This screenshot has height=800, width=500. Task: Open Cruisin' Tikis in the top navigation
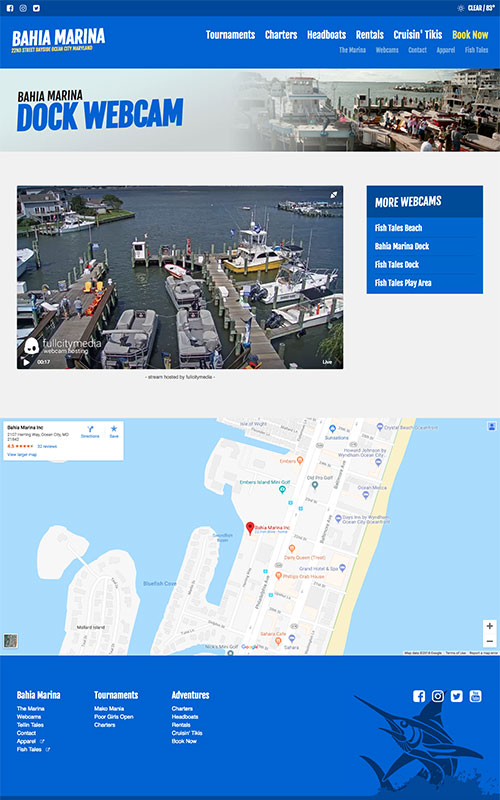click(418, 35)
